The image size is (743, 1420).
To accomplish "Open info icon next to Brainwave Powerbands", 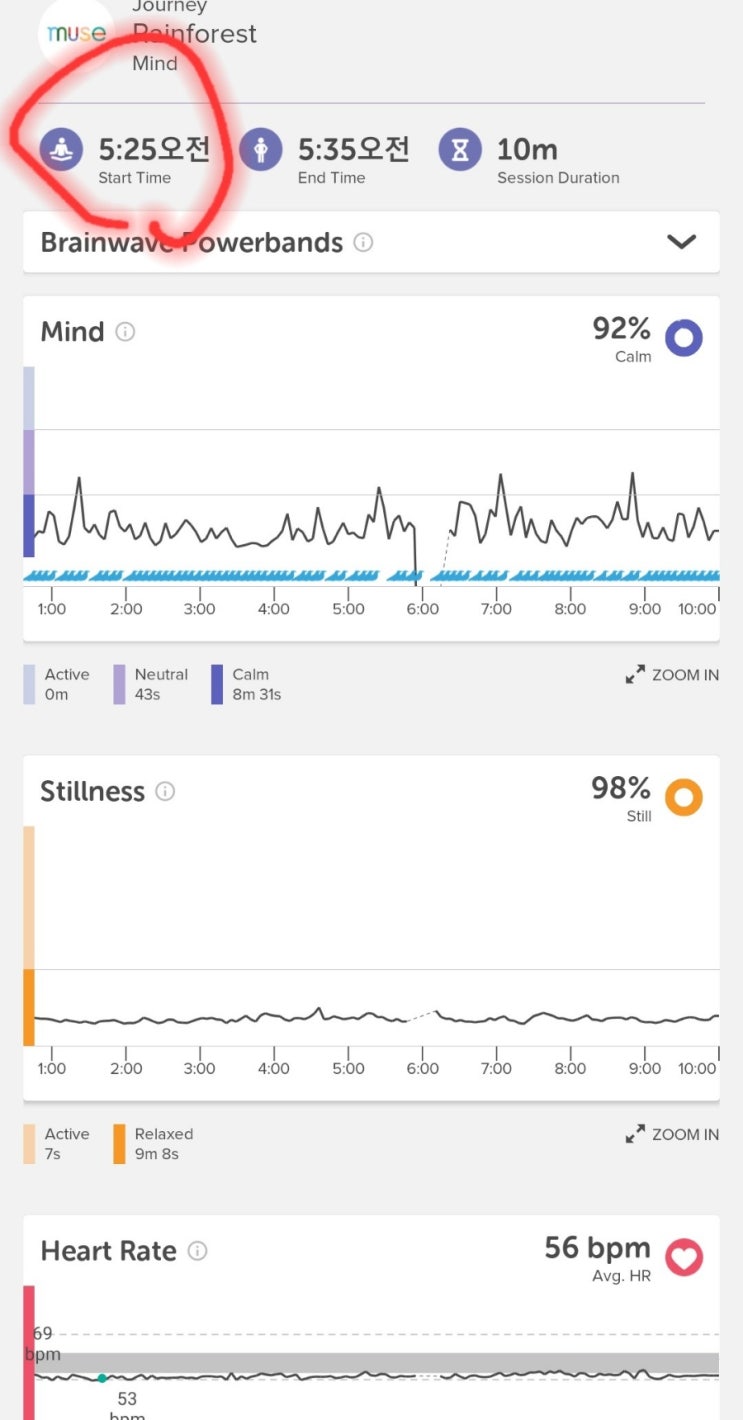I will (364, 242).
